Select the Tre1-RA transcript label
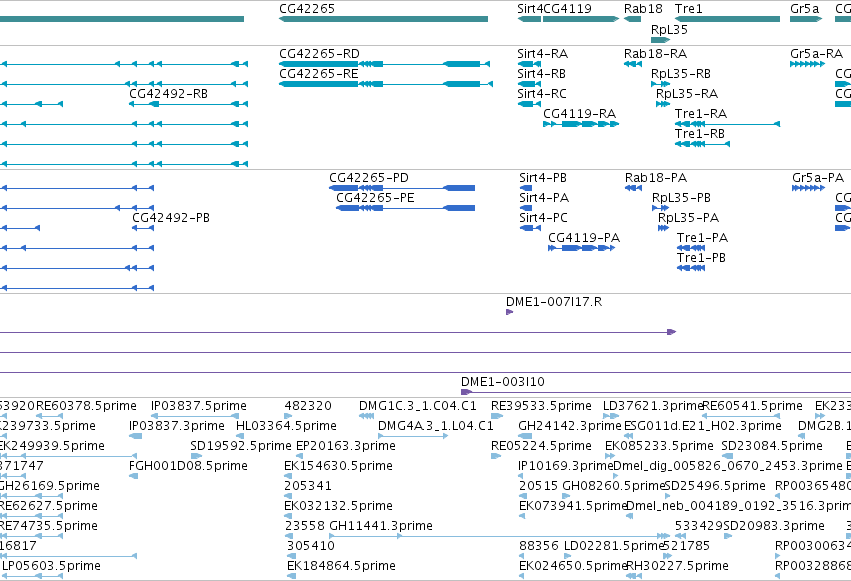This screenshot has width=851, height=581. coord(701,114)
